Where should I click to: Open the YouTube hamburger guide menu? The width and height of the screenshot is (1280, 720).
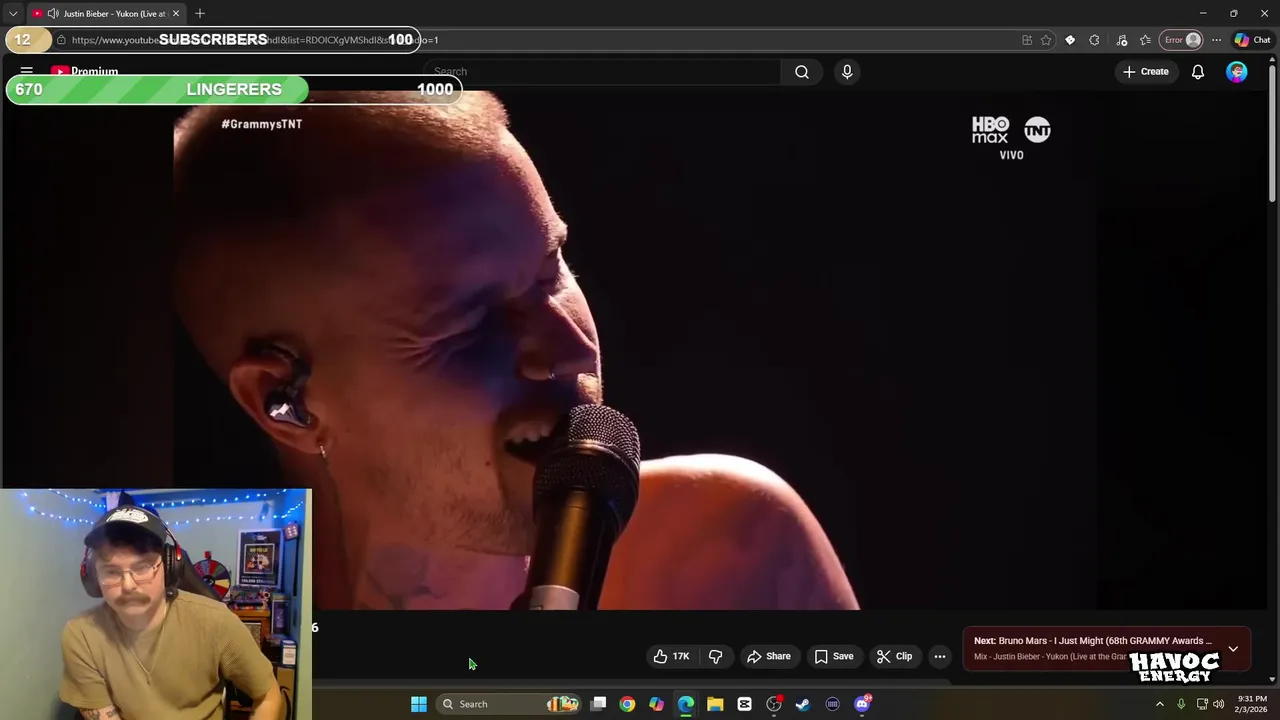point(27,71)
